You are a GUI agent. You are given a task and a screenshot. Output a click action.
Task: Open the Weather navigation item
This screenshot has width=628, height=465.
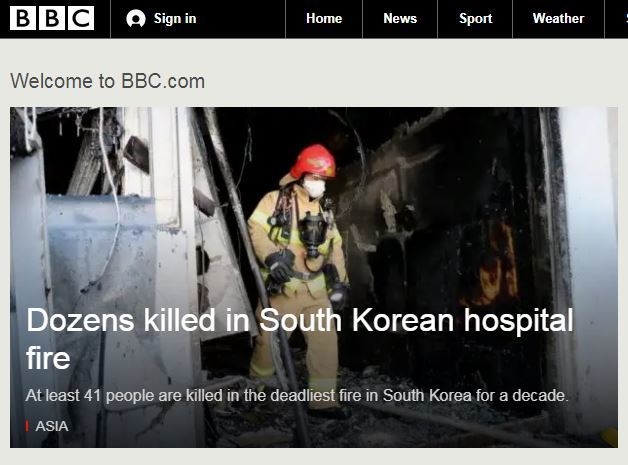[x=558, y=18]
